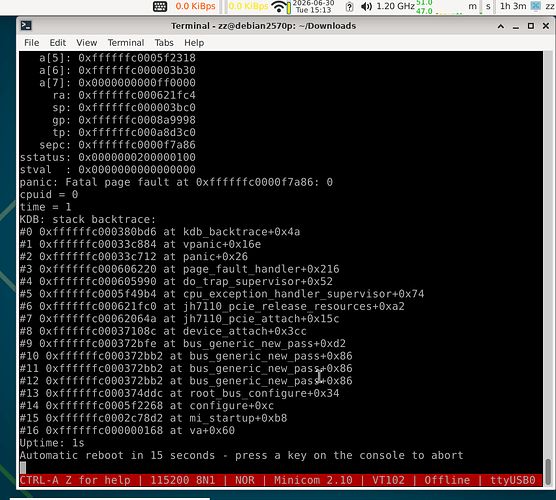The height and width of the screenshot is (500, 556).
Task: Open the Tabs menu
Action: tap(164, 43)
